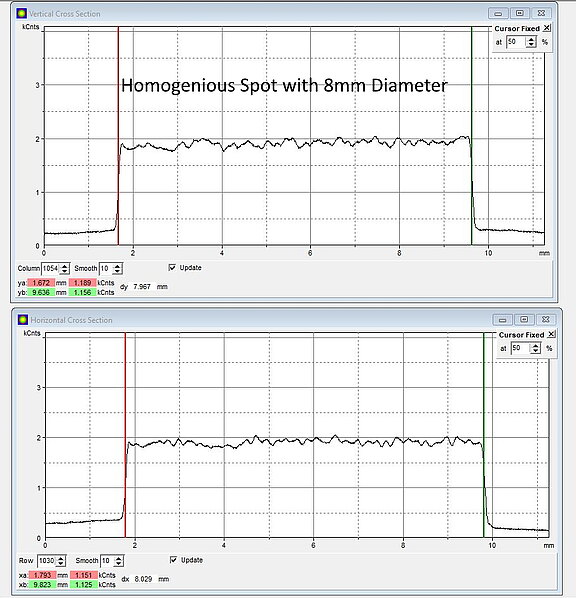
Task: Click the Smooth field in Horizontal Cross Section
Action: pyautogui.click(x=107, y=561)
